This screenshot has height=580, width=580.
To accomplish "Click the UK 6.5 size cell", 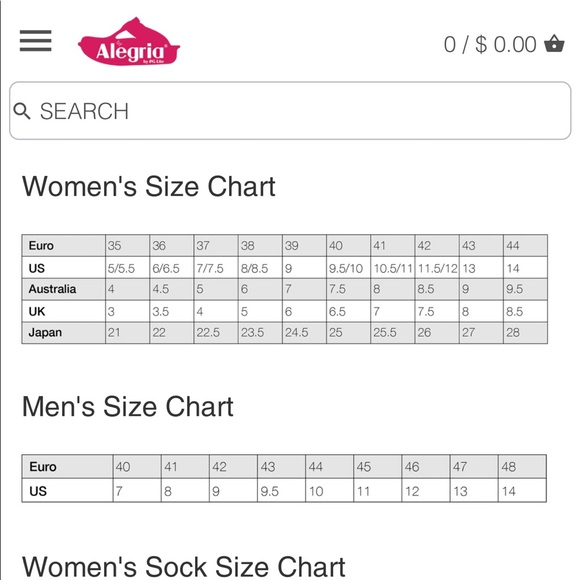I will coord(348,311).
